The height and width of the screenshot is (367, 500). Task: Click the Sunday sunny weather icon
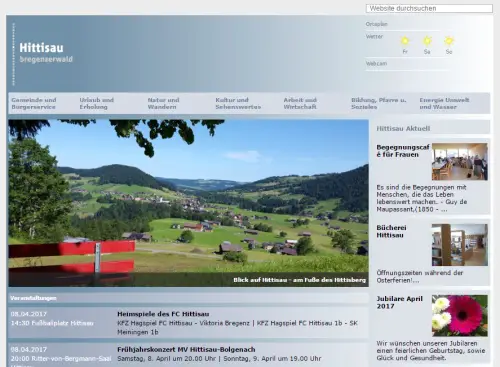click(x=449, y=41)
